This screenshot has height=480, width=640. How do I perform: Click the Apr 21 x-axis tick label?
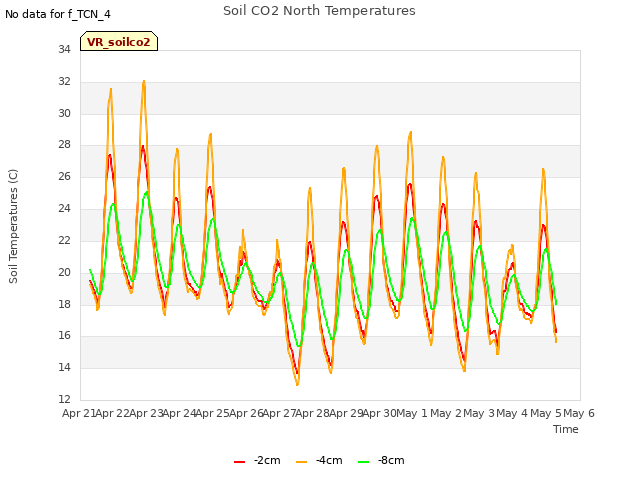tap(79, 413)
